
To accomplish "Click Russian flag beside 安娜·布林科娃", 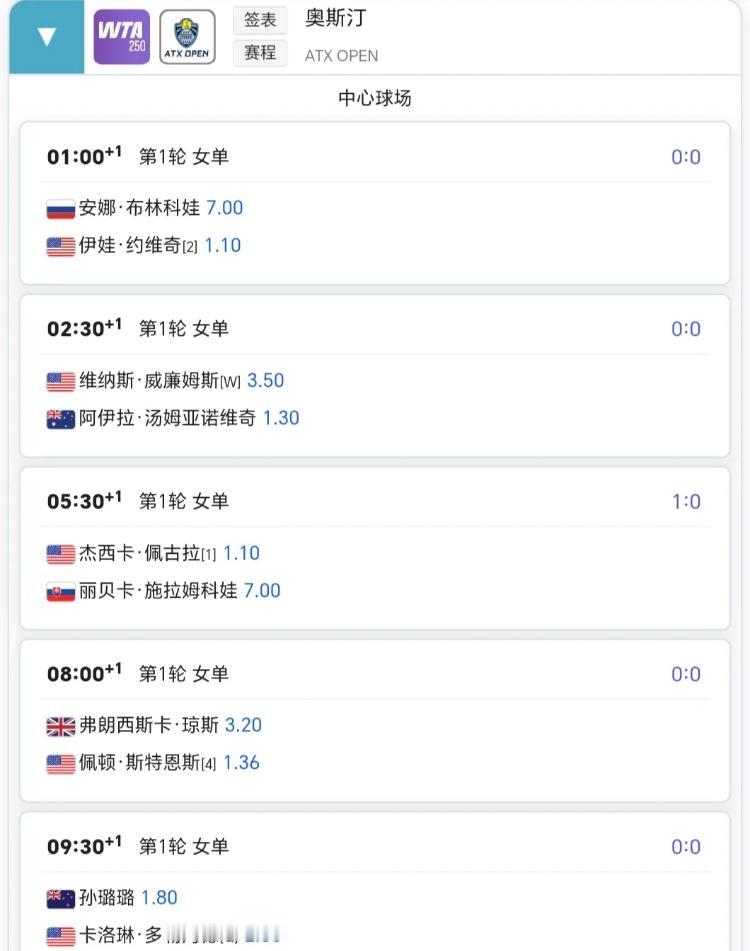I will (x=61, y=209).
